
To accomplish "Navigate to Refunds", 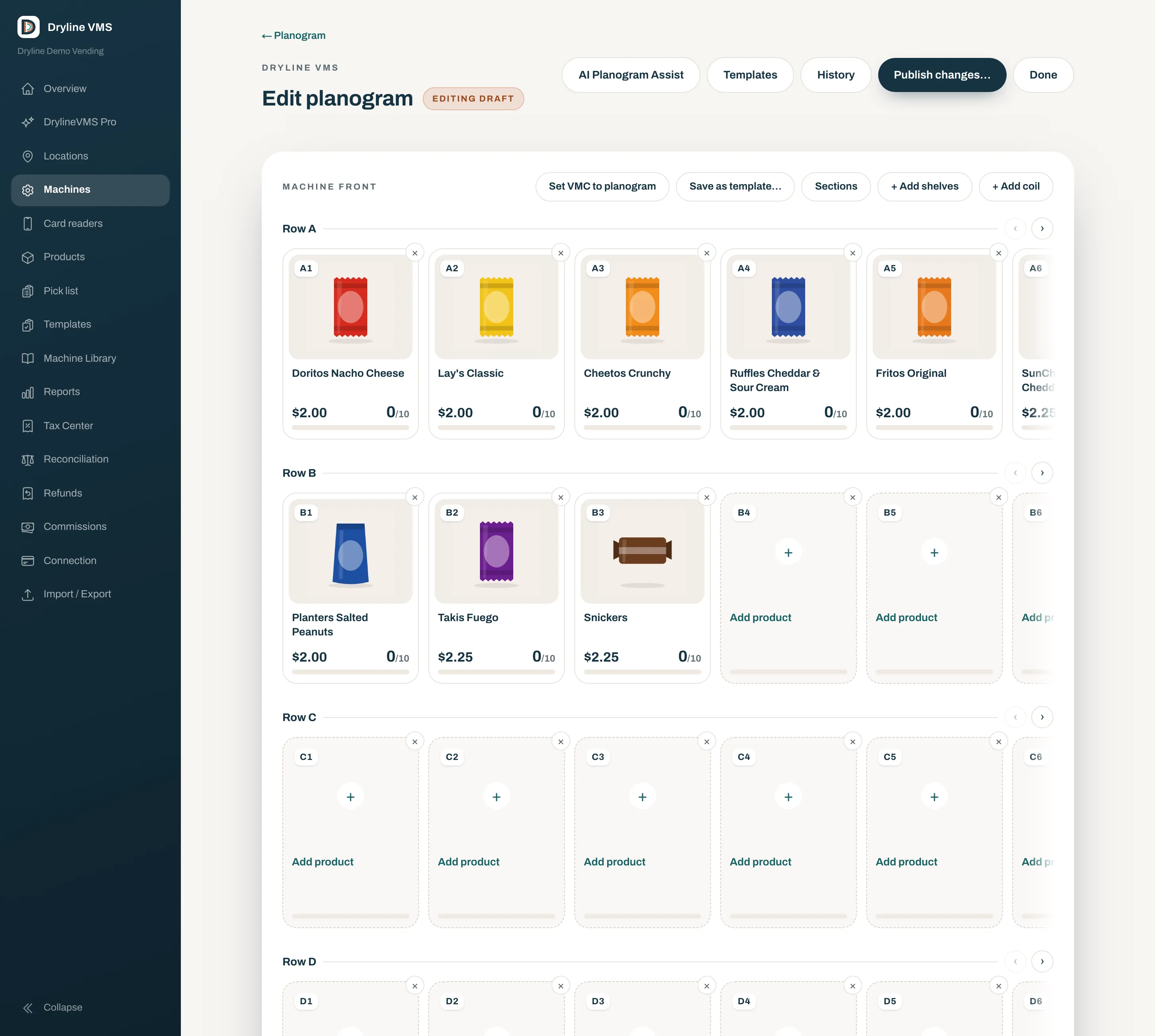I will point(90,493).
